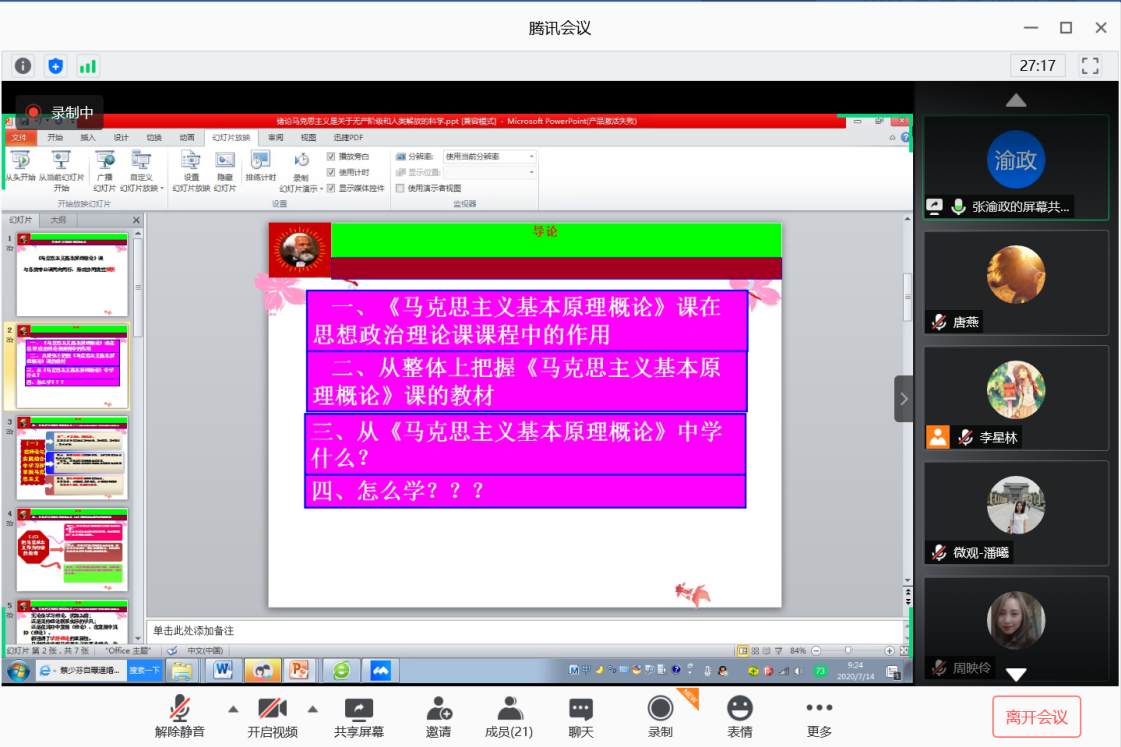Switch to 视图 ribbon tab
Screen dimensions: 1121x747
pos(308,137)
